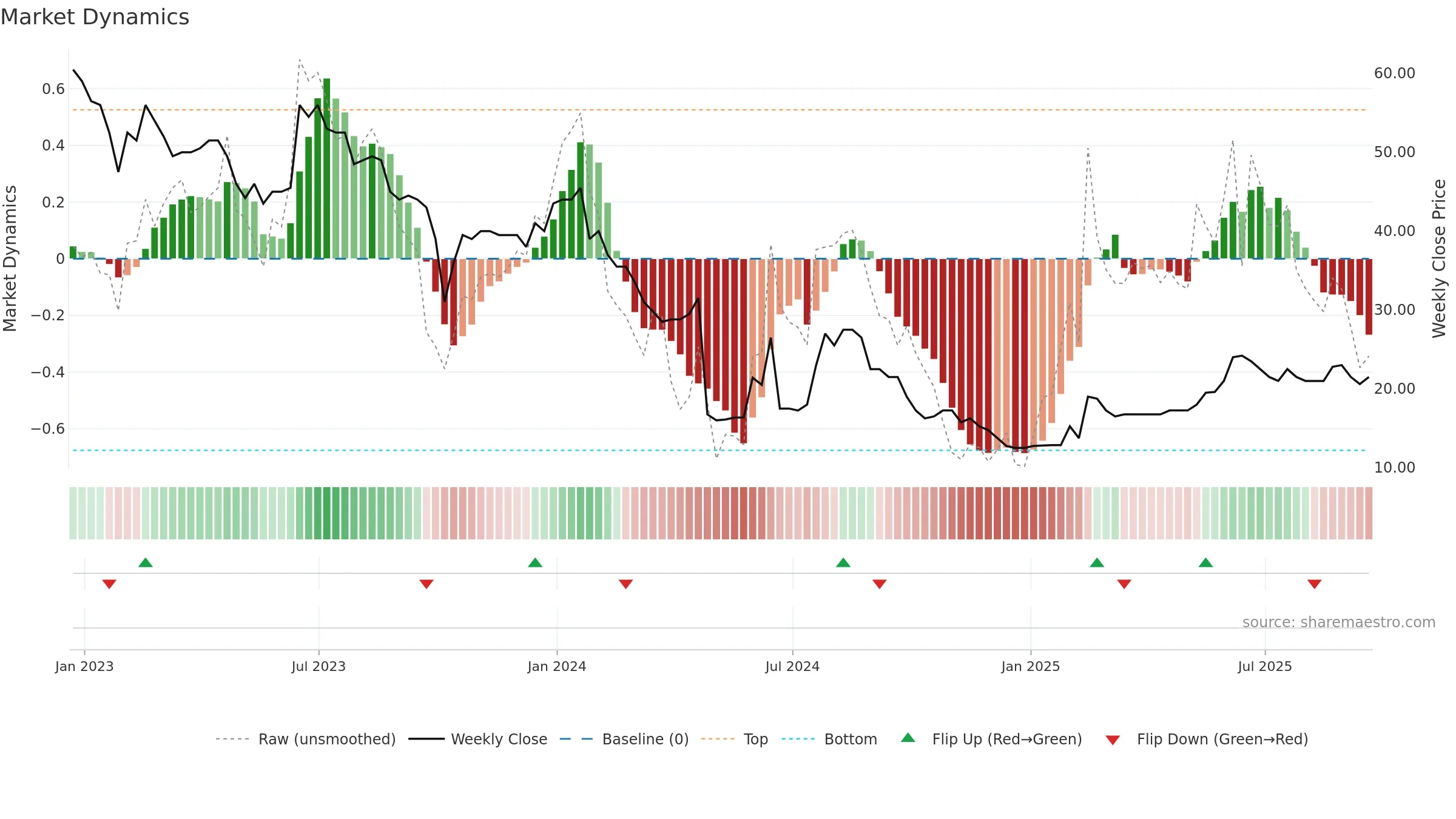
Task: Click the green flip-up marker before Jan 2024
Action: click(535, 562)
